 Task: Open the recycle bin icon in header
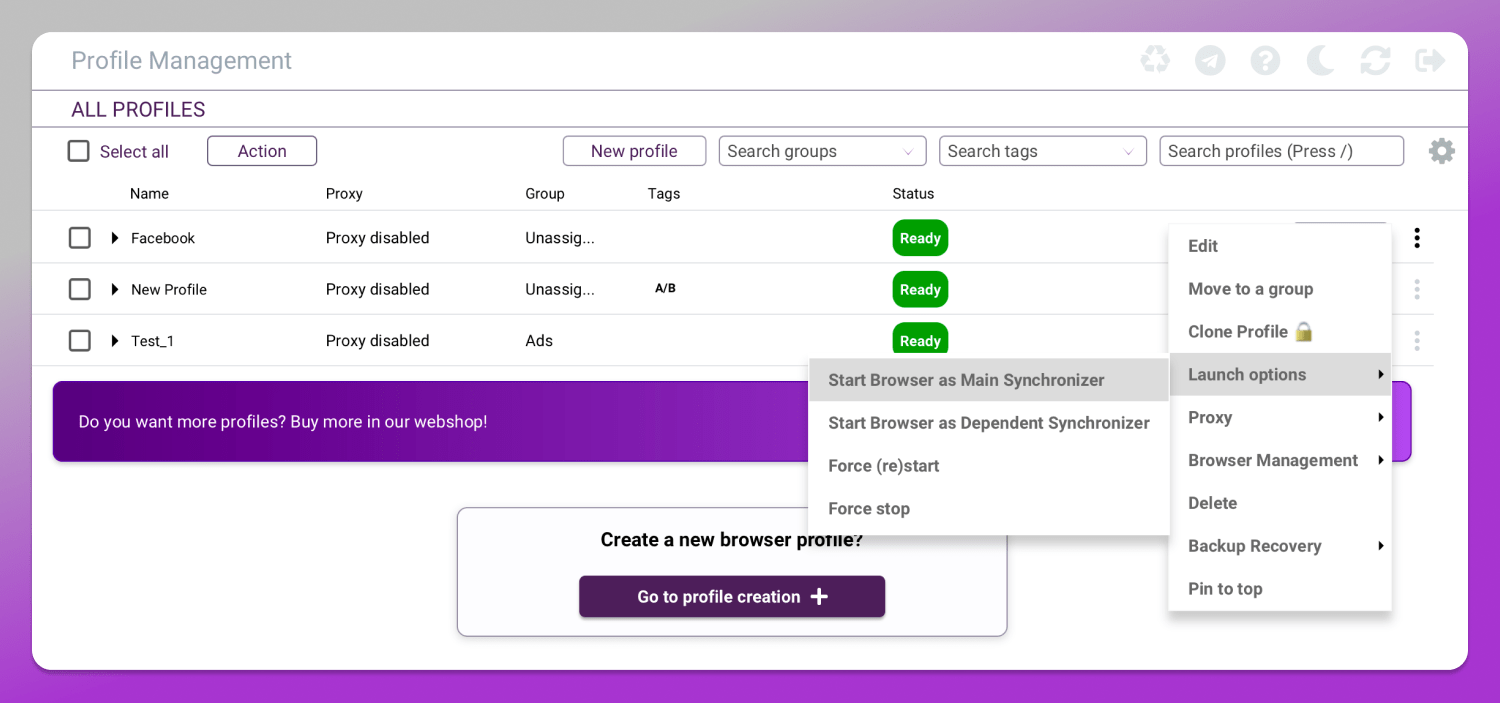click(x=1155, y=61)
